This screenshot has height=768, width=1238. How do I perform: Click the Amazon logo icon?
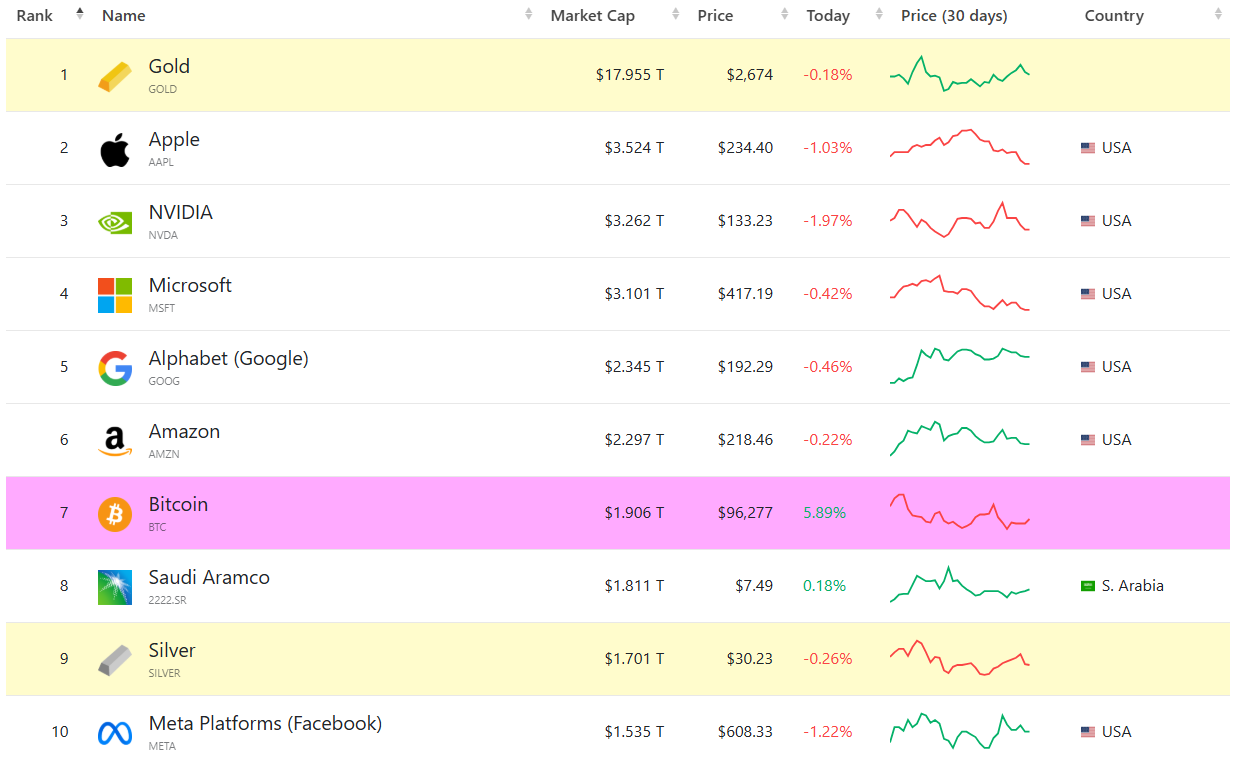114,441
